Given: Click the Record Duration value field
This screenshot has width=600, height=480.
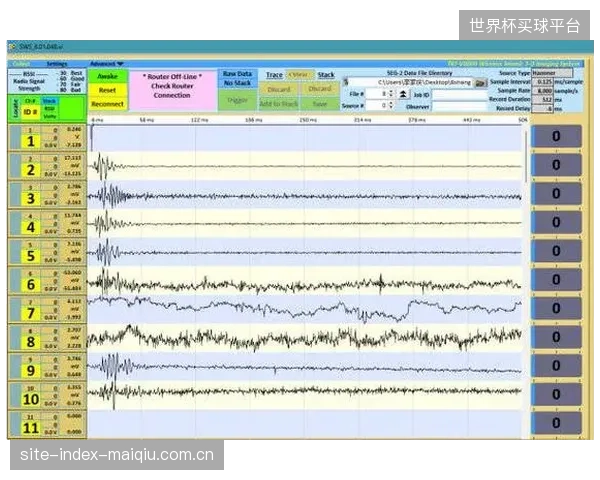Looking at the screenshot, I should (543, 100).
